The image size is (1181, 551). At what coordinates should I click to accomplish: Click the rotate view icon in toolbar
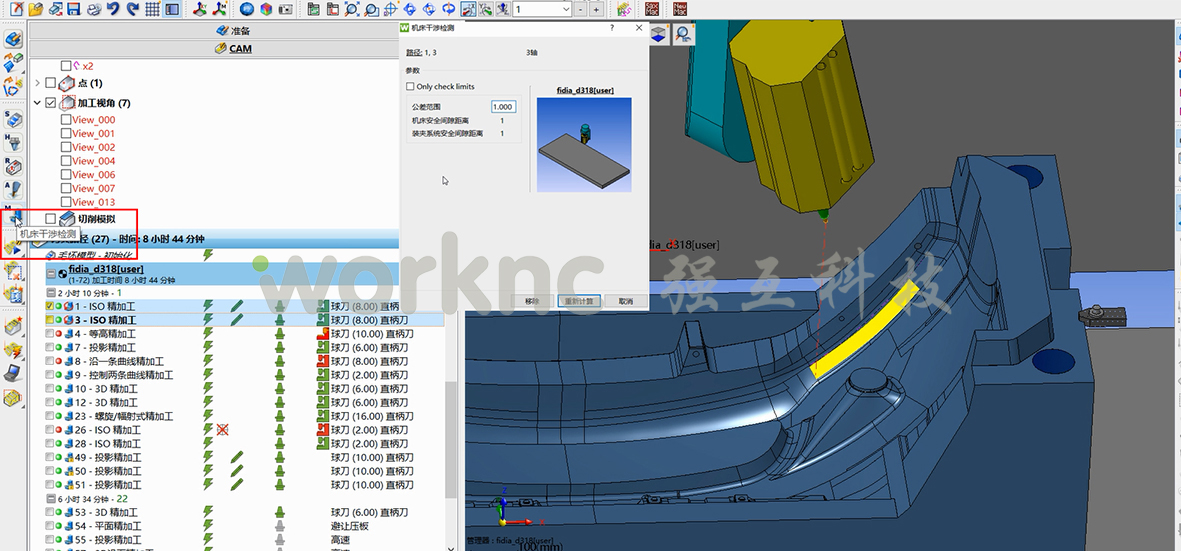[x=448, y=10]
